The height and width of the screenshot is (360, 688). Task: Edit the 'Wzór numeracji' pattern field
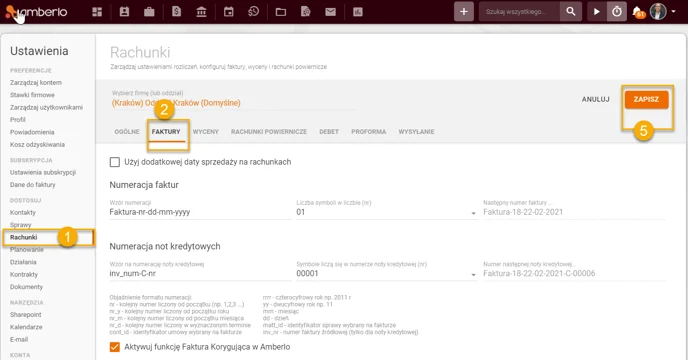tap(200, 212)
